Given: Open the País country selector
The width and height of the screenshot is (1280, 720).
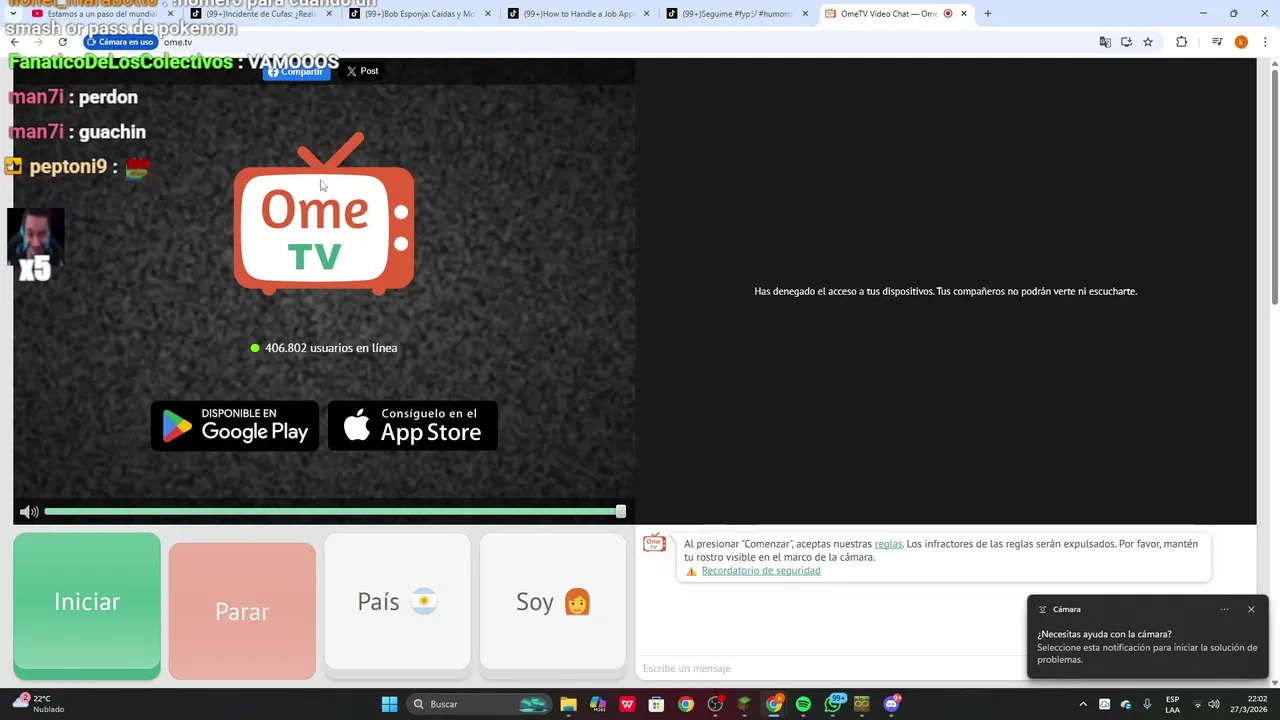Looking at the screenshot, I should tap(397, 601).
